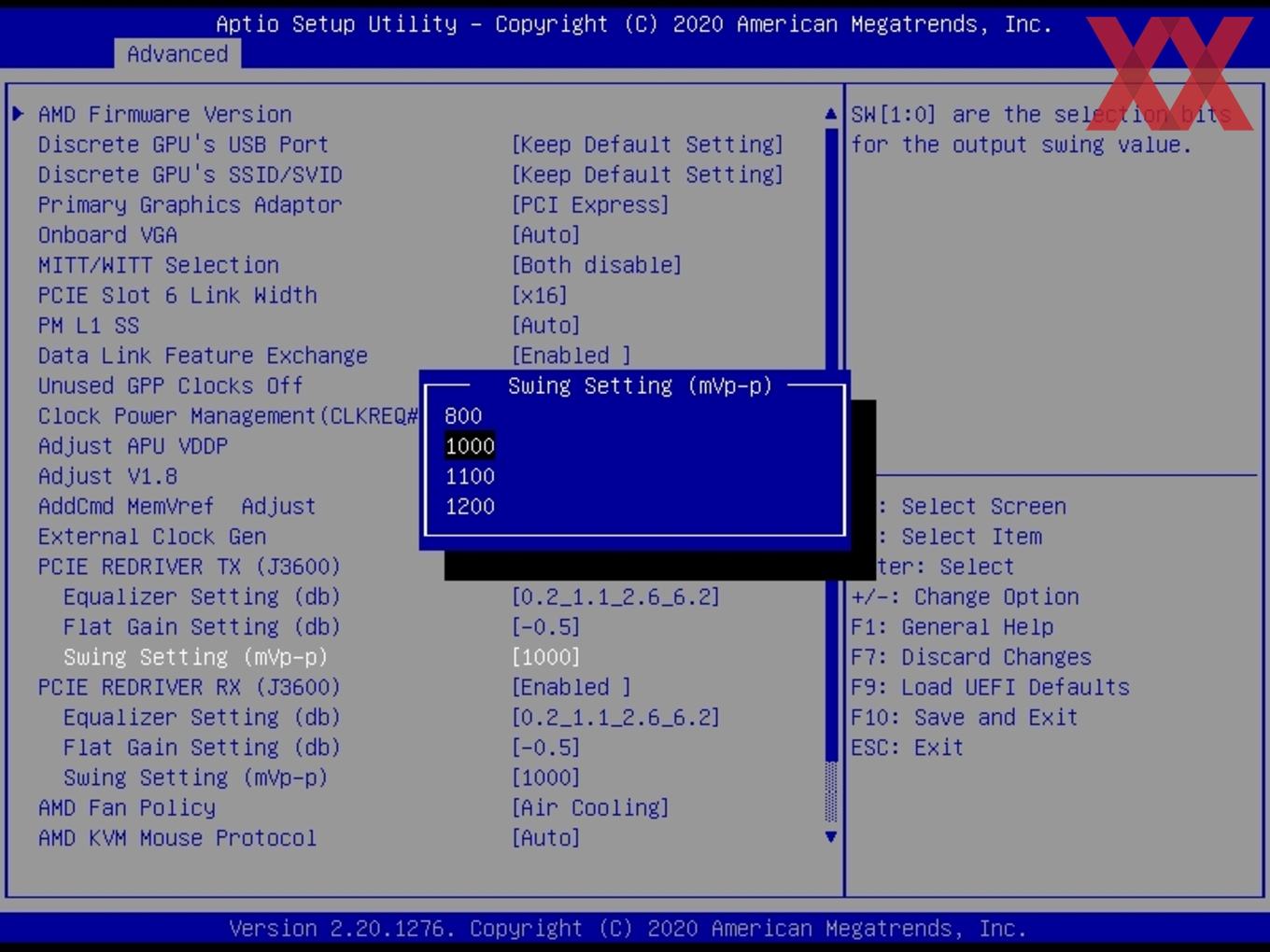Select TX Flat Gain Setting (db) label
This screenshot has height=952, width=1270.
pos(202,627)
